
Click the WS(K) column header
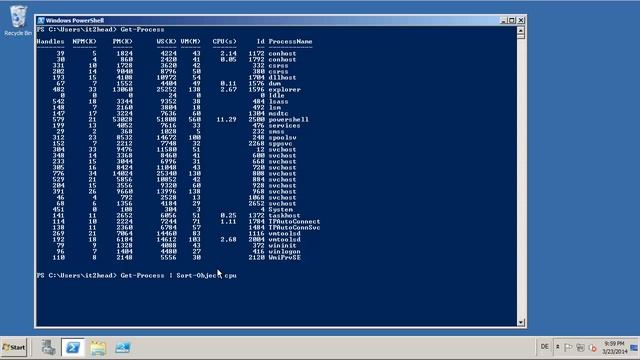[x=167, y=42]
